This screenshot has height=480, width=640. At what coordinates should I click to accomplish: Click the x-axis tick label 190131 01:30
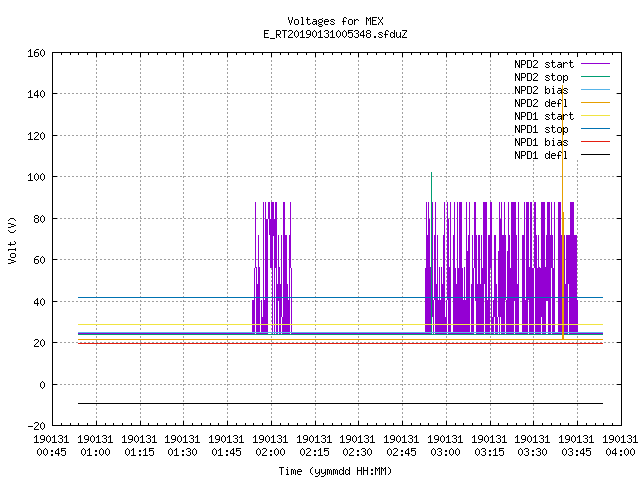pos(182,446)
